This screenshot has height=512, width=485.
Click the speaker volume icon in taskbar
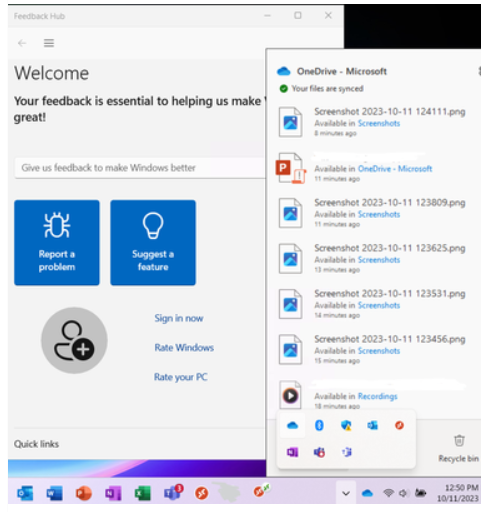[403, 493]
